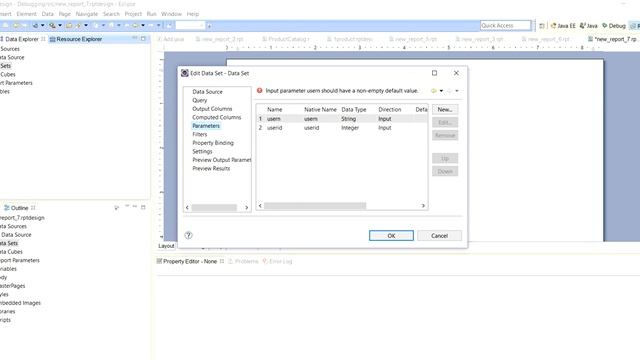
Task: Switch to Java perspective
Action: (x=589, y=26)
